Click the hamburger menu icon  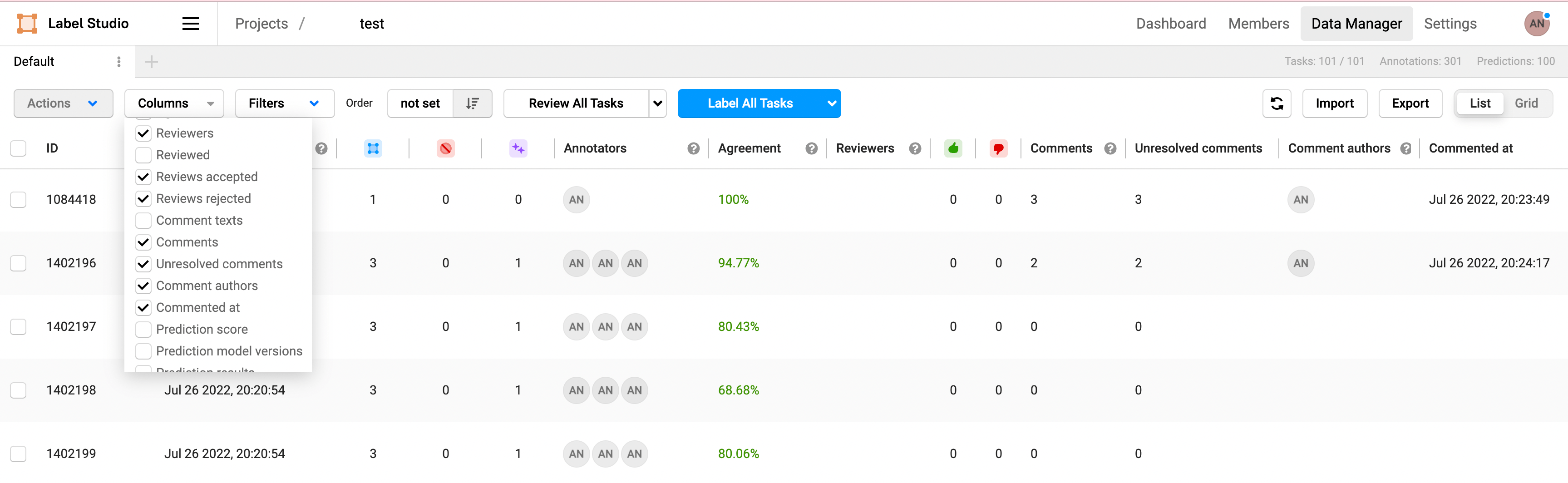tap(191, 24)
